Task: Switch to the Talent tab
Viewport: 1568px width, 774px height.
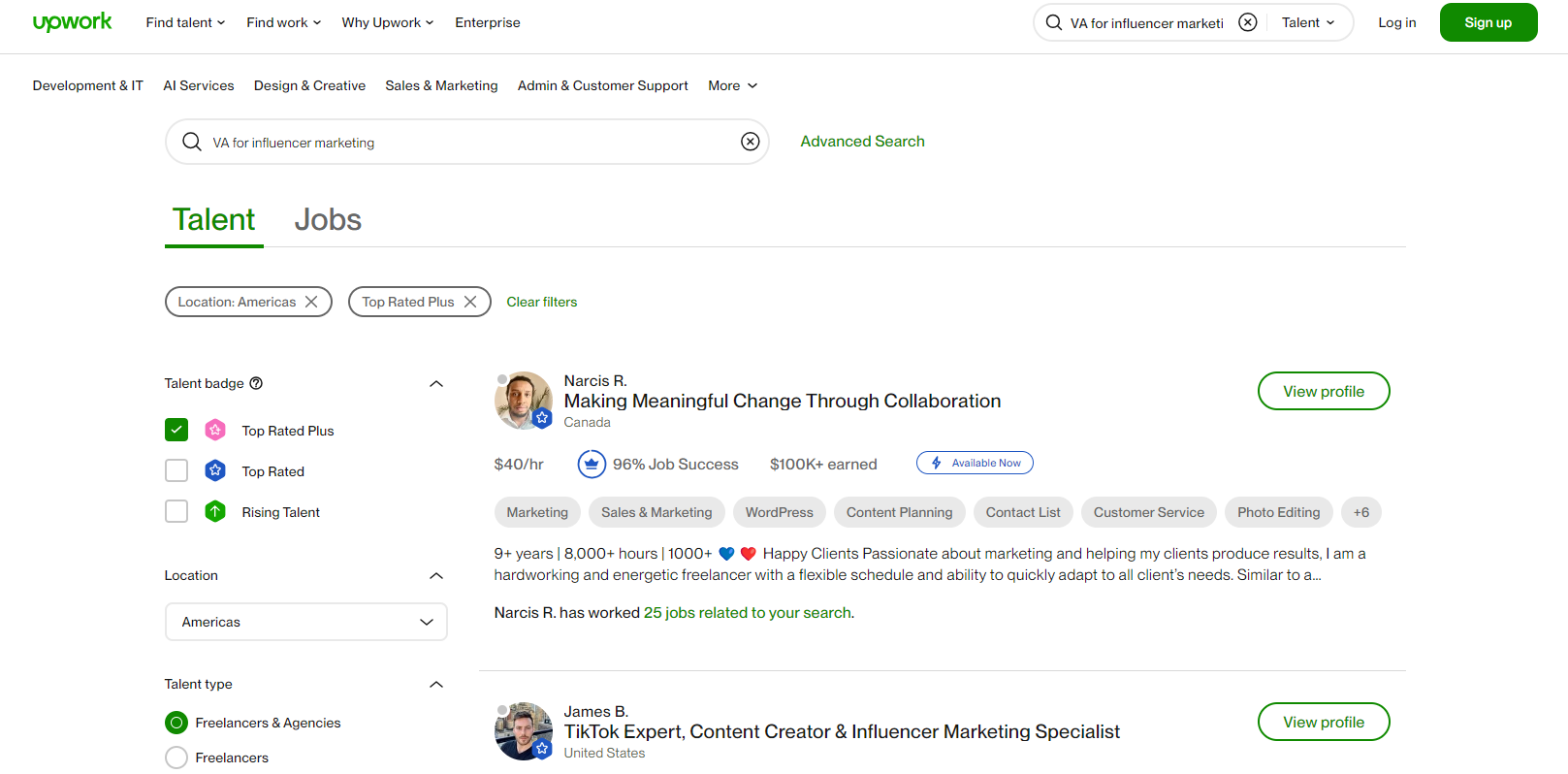Action: click(x=214, y=220)
